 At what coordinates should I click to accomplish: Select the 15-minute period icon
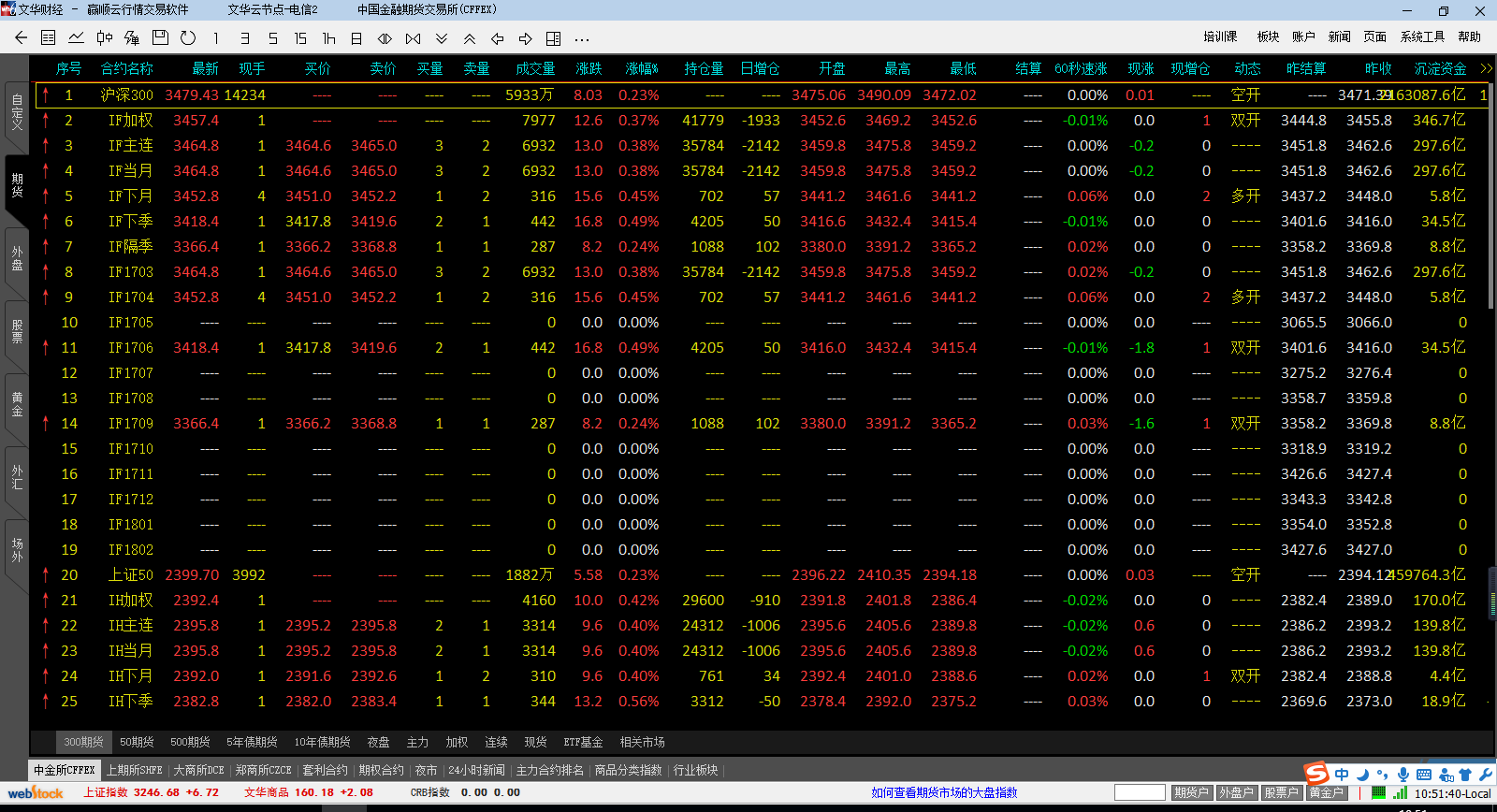pyautogui.click(x=300, y=38)
